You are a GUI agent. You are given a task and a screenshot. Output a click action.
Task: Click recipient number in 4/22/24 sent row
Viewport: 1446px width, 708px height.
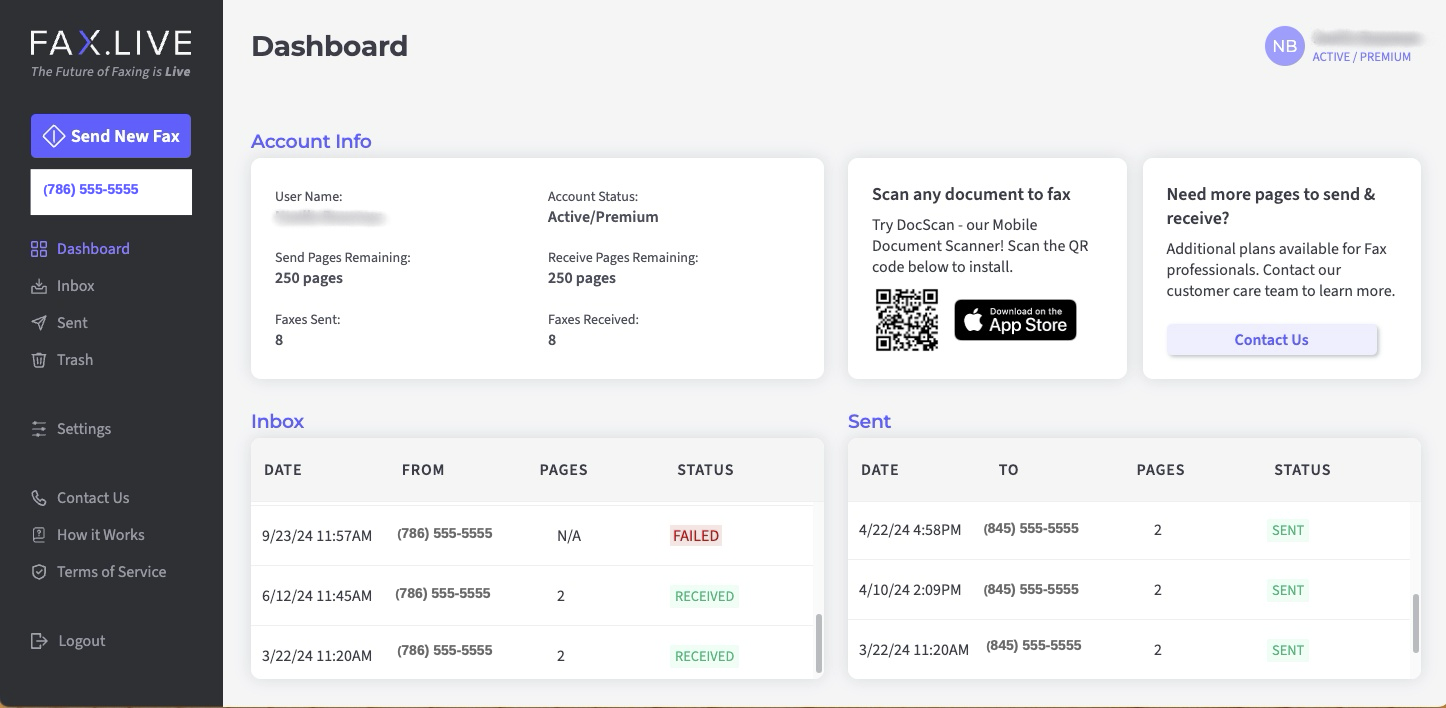(1031, 528)
